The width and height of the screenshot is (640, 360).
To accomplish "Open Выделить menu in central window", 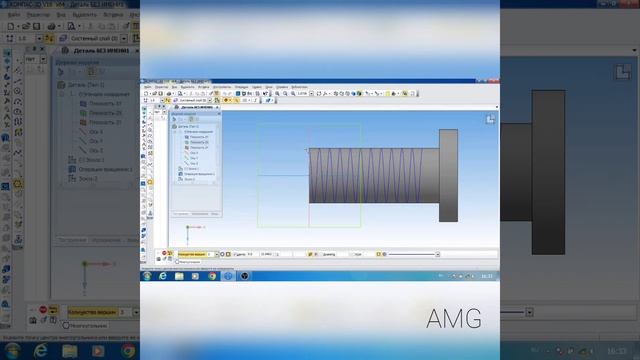I will click(187, 87).
